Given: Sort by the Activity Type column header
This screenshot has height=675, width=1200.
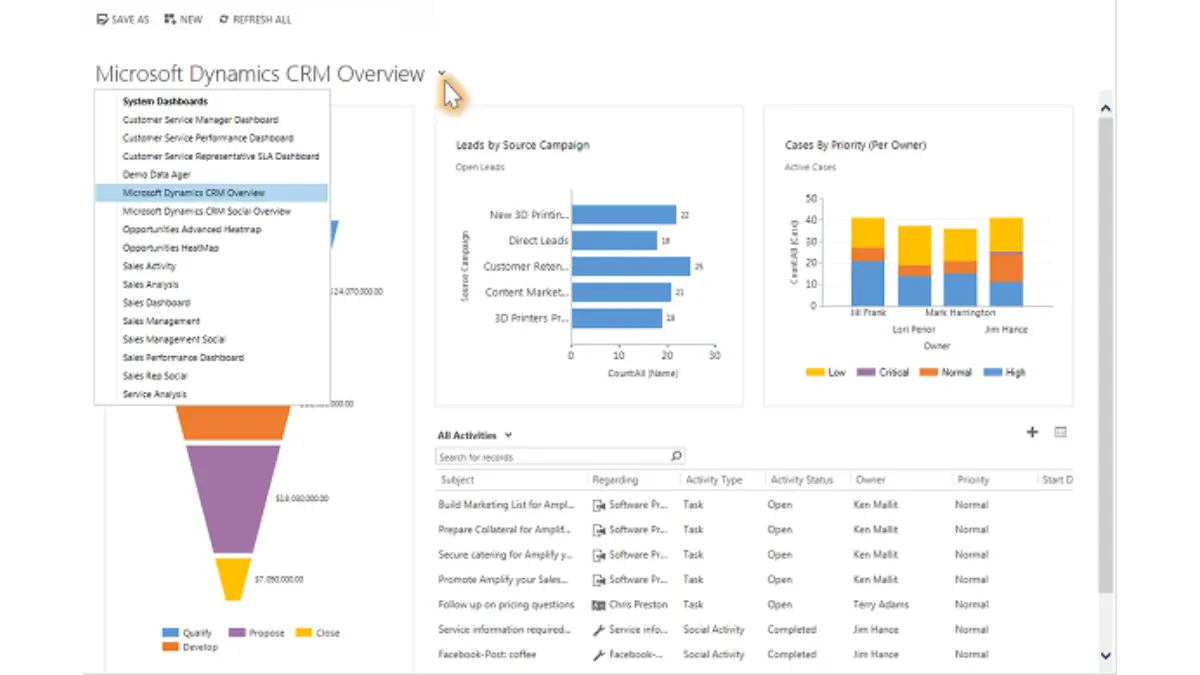Looking at the screenshot, I should (713, 480).
